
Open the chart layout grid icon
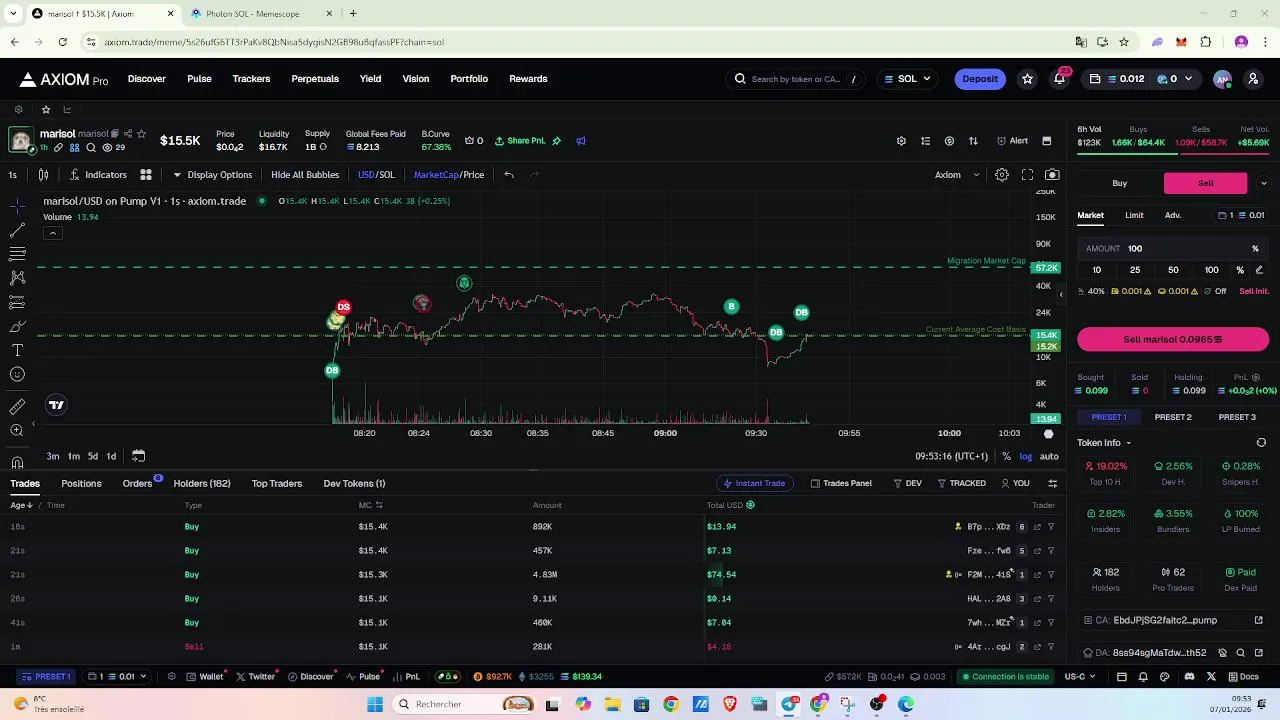146,175
